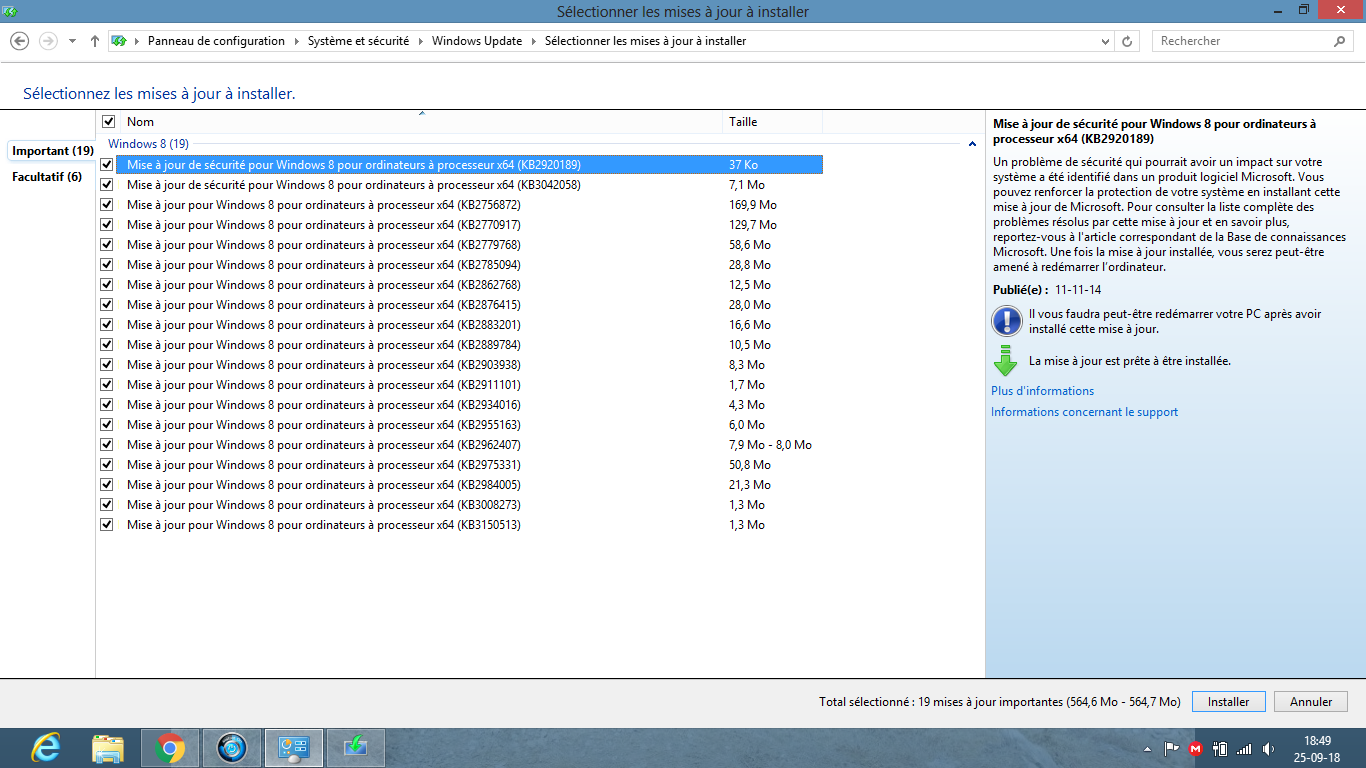Open the Important (19) tab

tap(52, 151)
